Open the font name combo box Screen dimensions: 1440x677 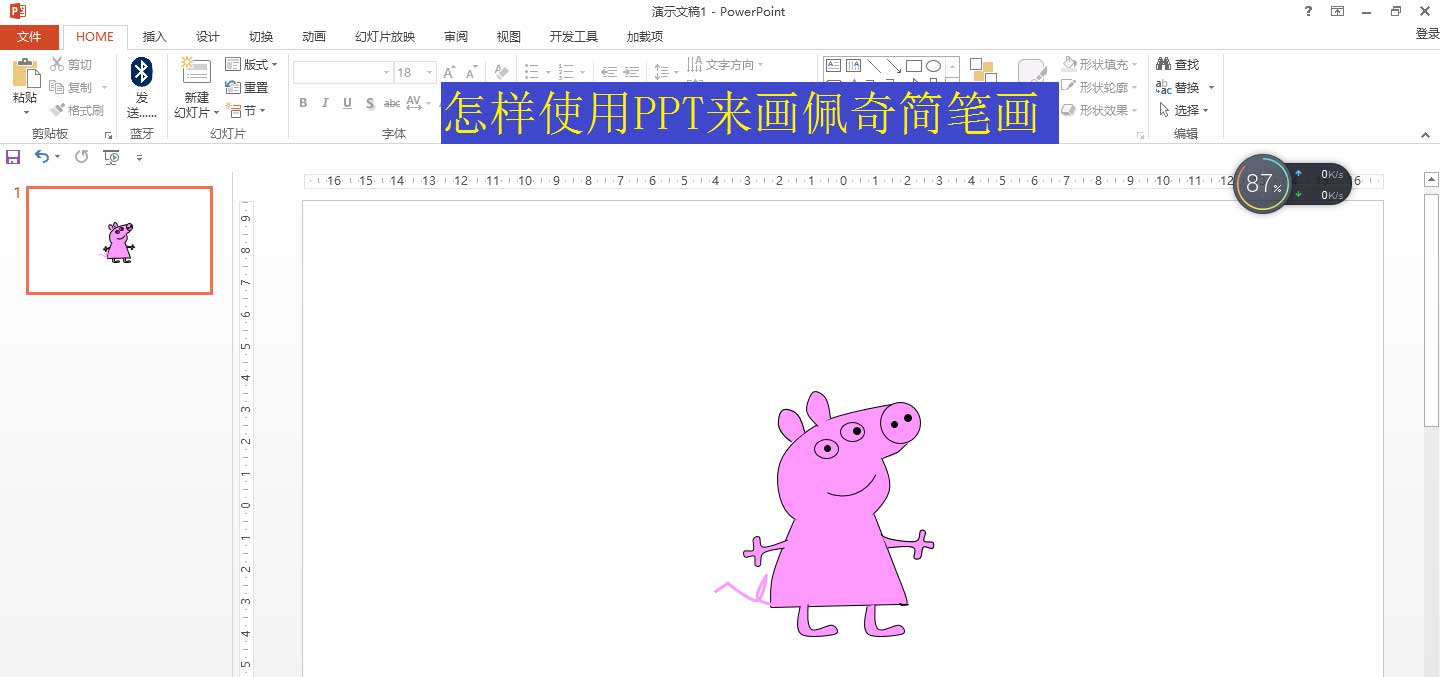[342, 72]
